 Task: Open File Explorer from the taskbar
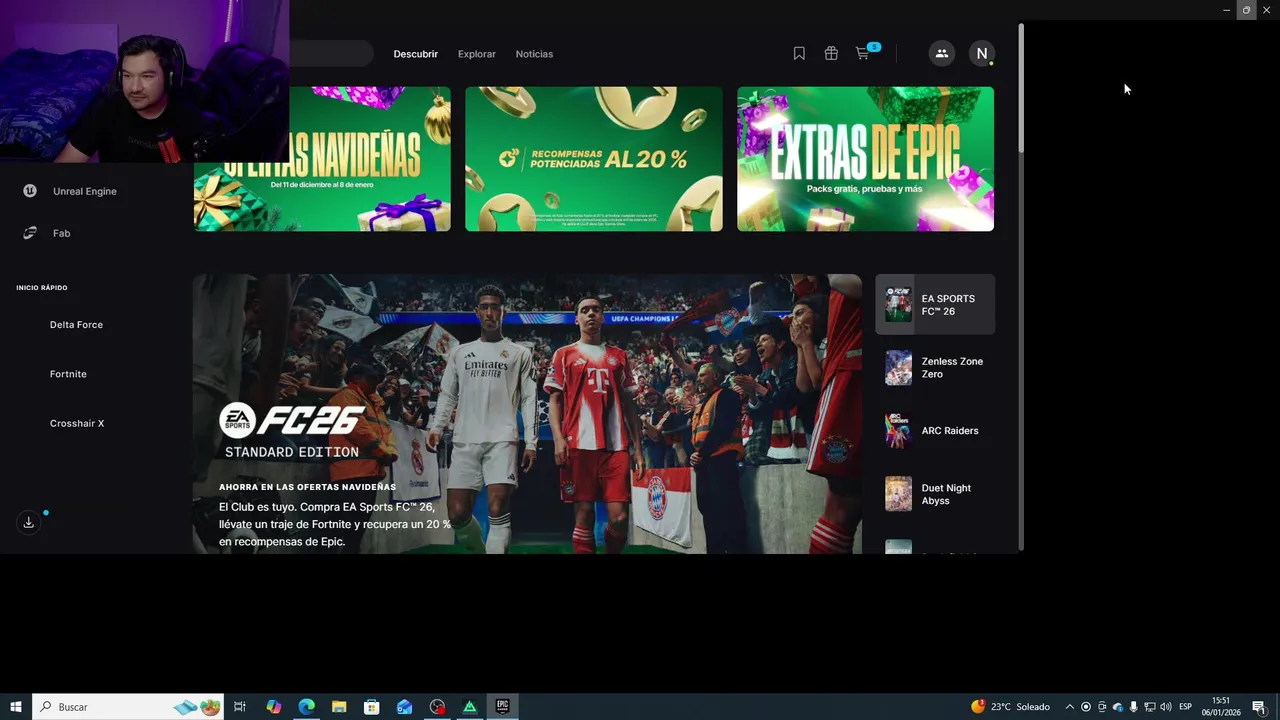click(x=339, y=707)
